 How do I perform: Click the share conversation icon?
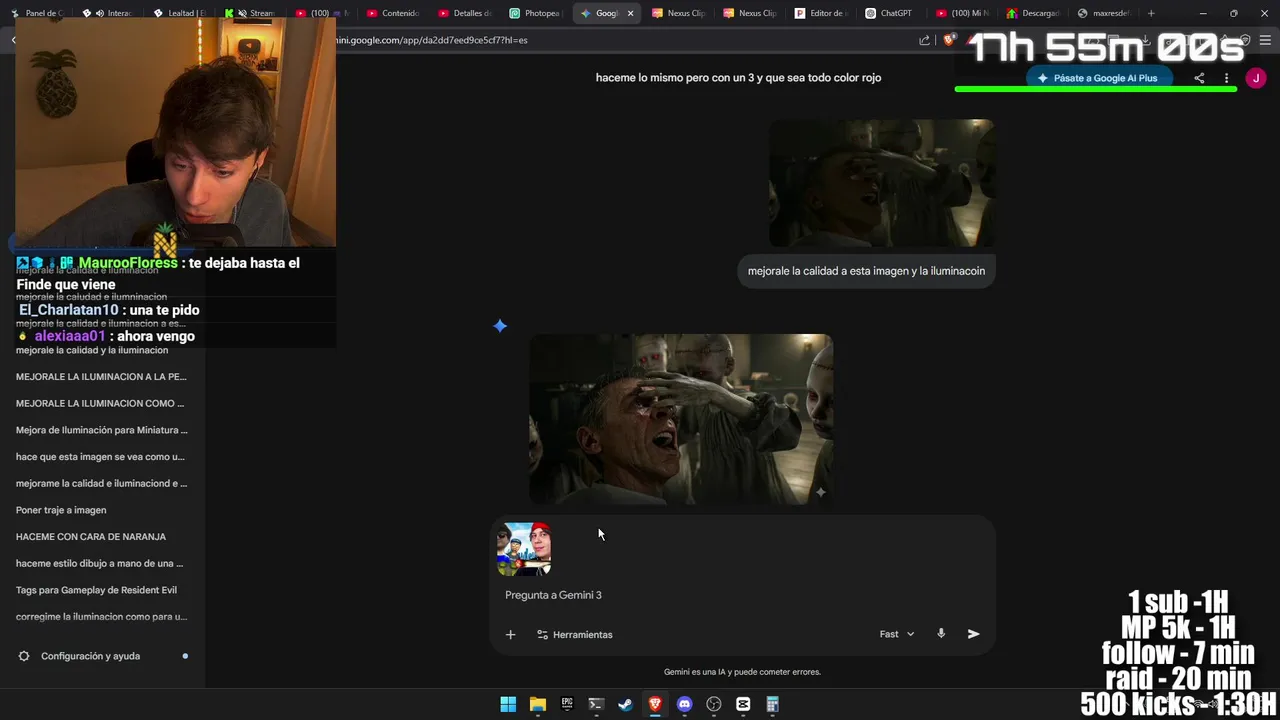pos(1199,78)
